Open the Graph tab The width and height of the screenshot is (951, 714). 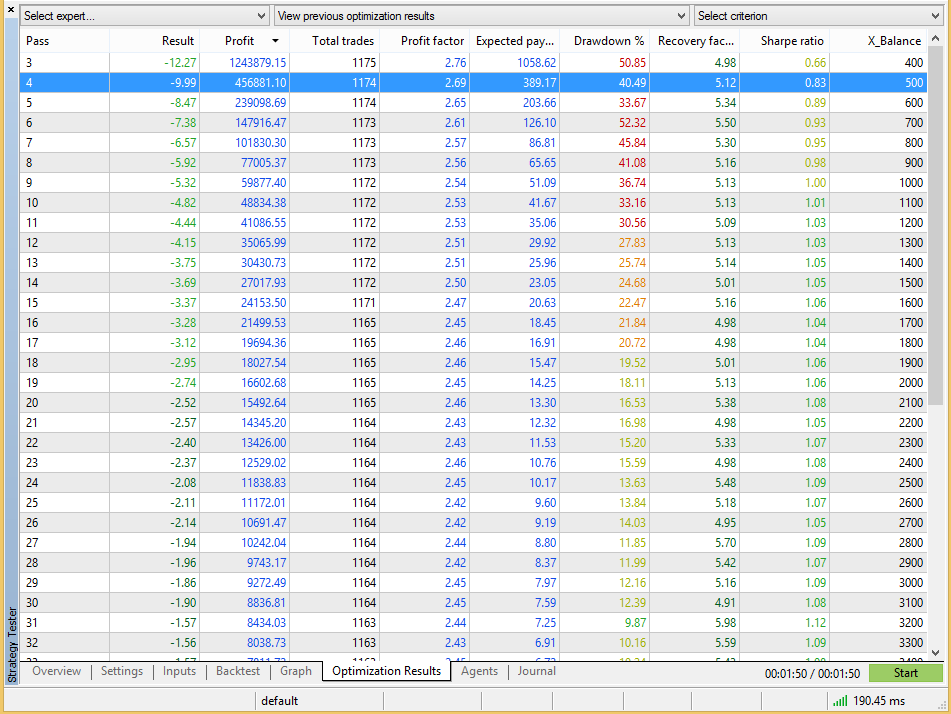(296, 671)
